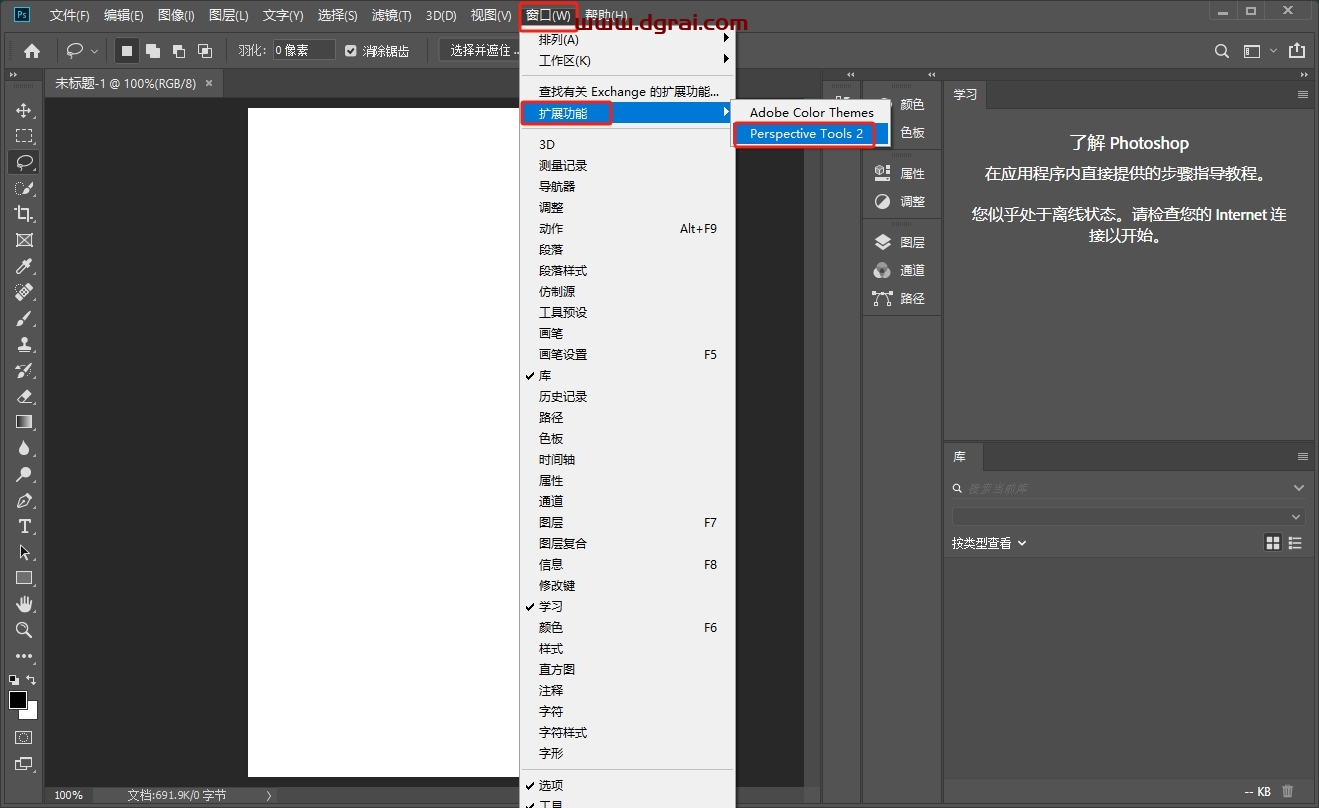
Task: Open the 文件(F) menu
Action: [69, 15]
